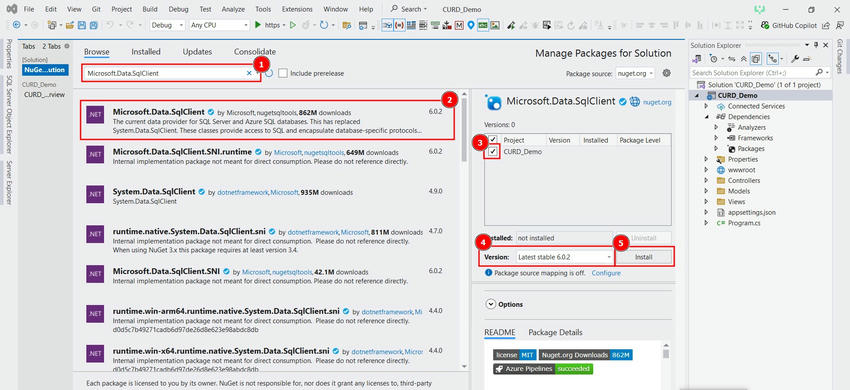The height and width of the screenshot is (390, 850).
Task: Click the nuget.org globe icon
Action: (634, 101)
